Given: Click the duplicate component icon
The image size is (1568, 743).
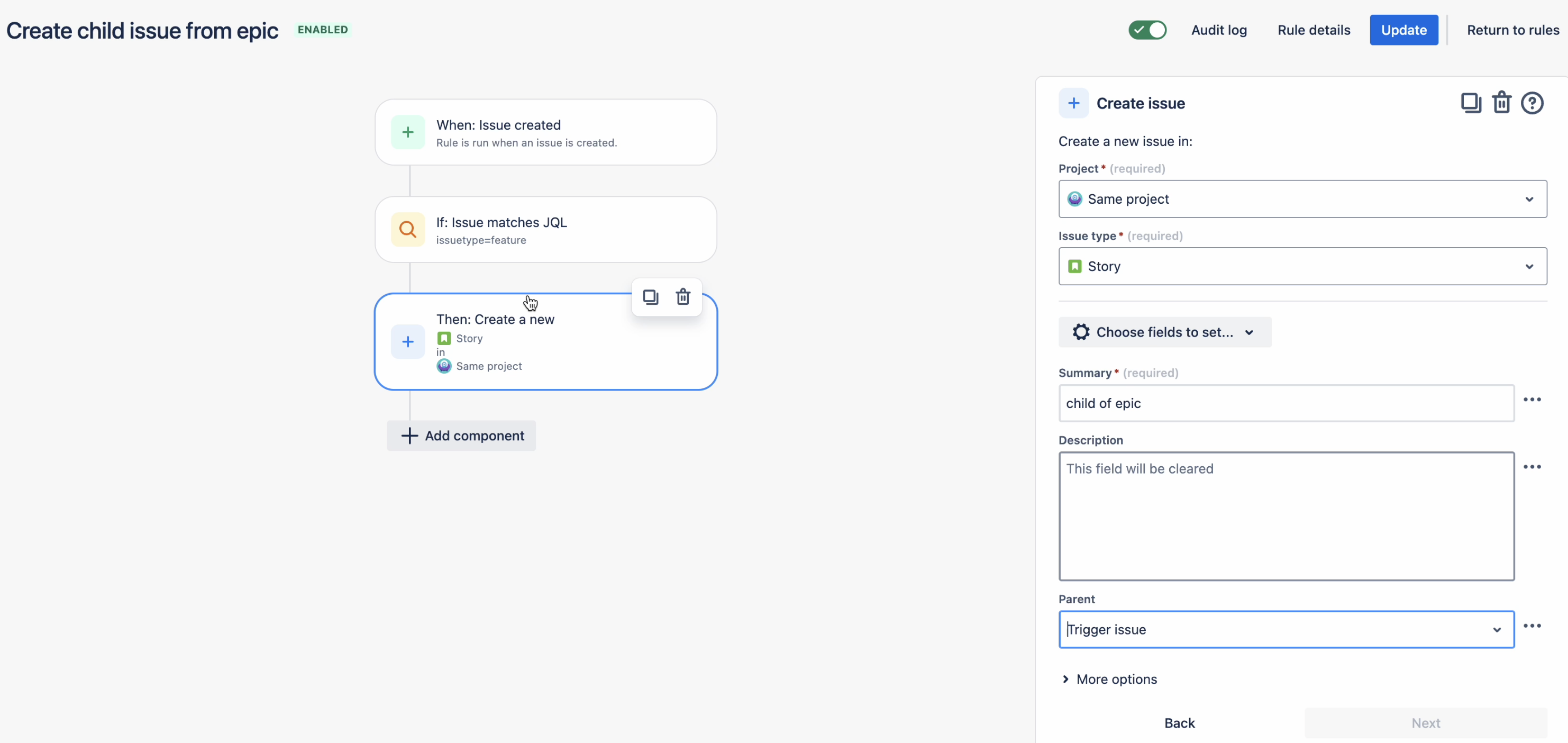Looking at the screenshot, I should [650, 296].
